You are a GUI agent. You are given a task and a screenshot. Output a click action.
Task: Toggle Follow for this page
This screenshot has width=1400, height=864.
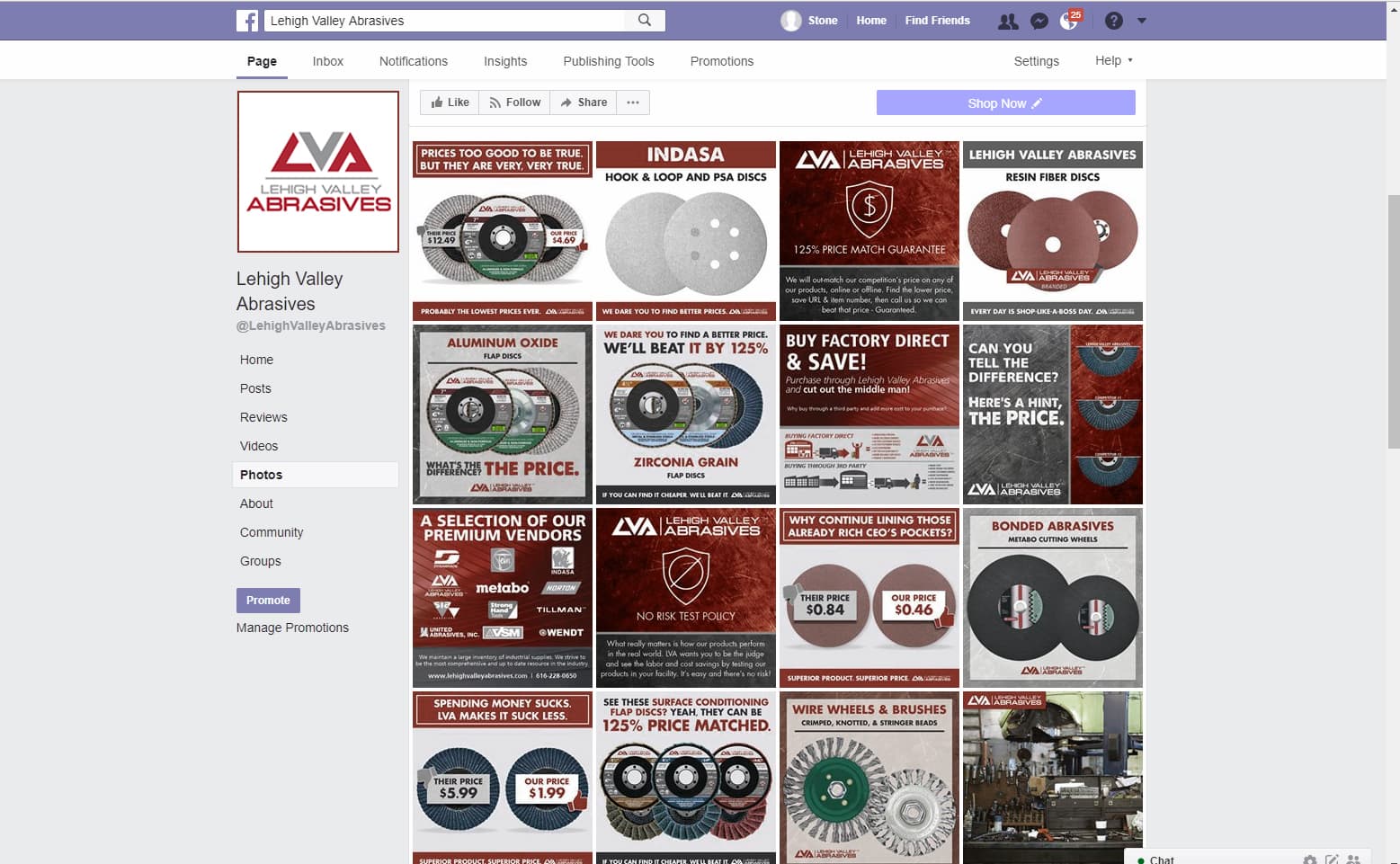(514, 102)
